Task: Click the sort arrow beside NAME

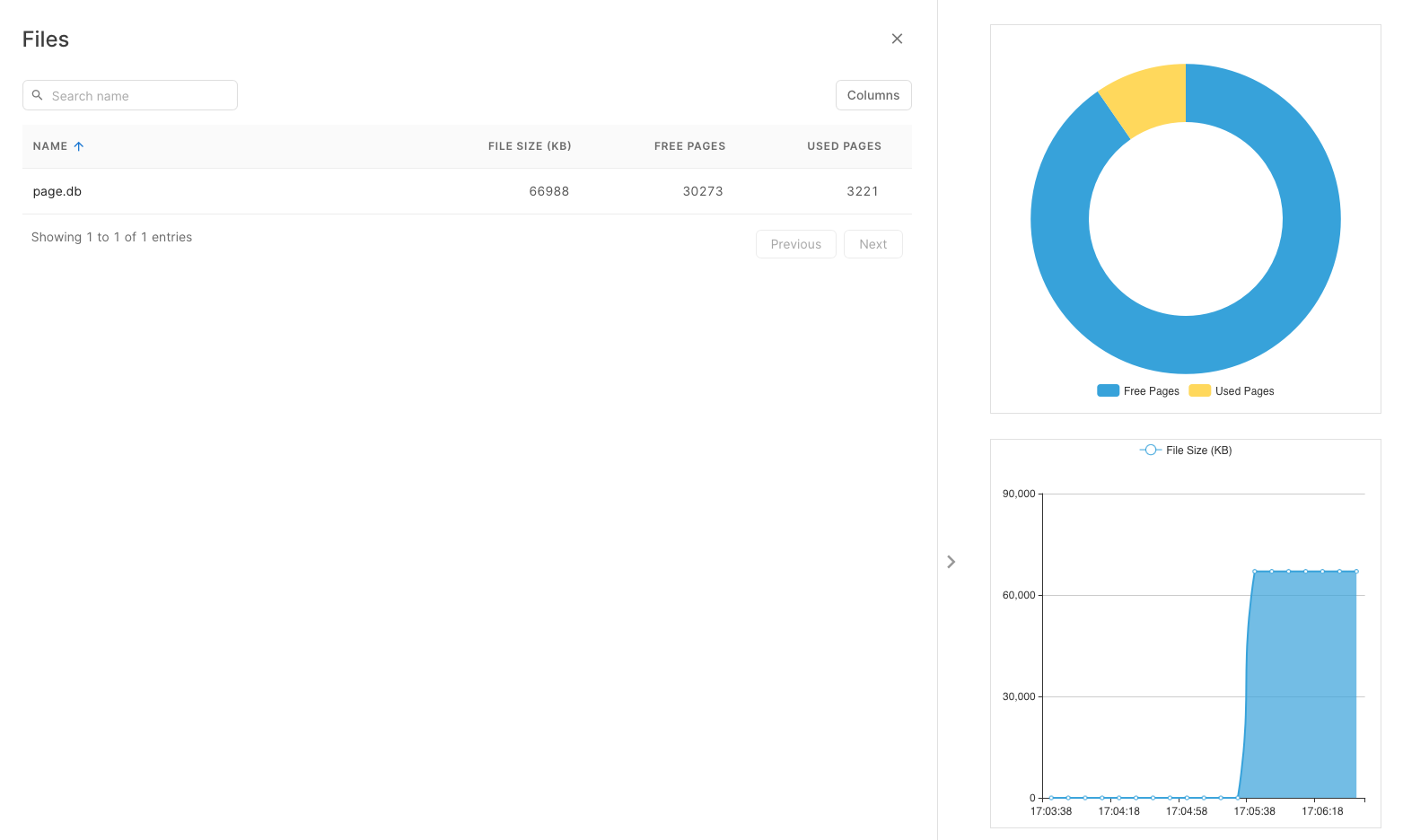Action: [x=79, y=146]
